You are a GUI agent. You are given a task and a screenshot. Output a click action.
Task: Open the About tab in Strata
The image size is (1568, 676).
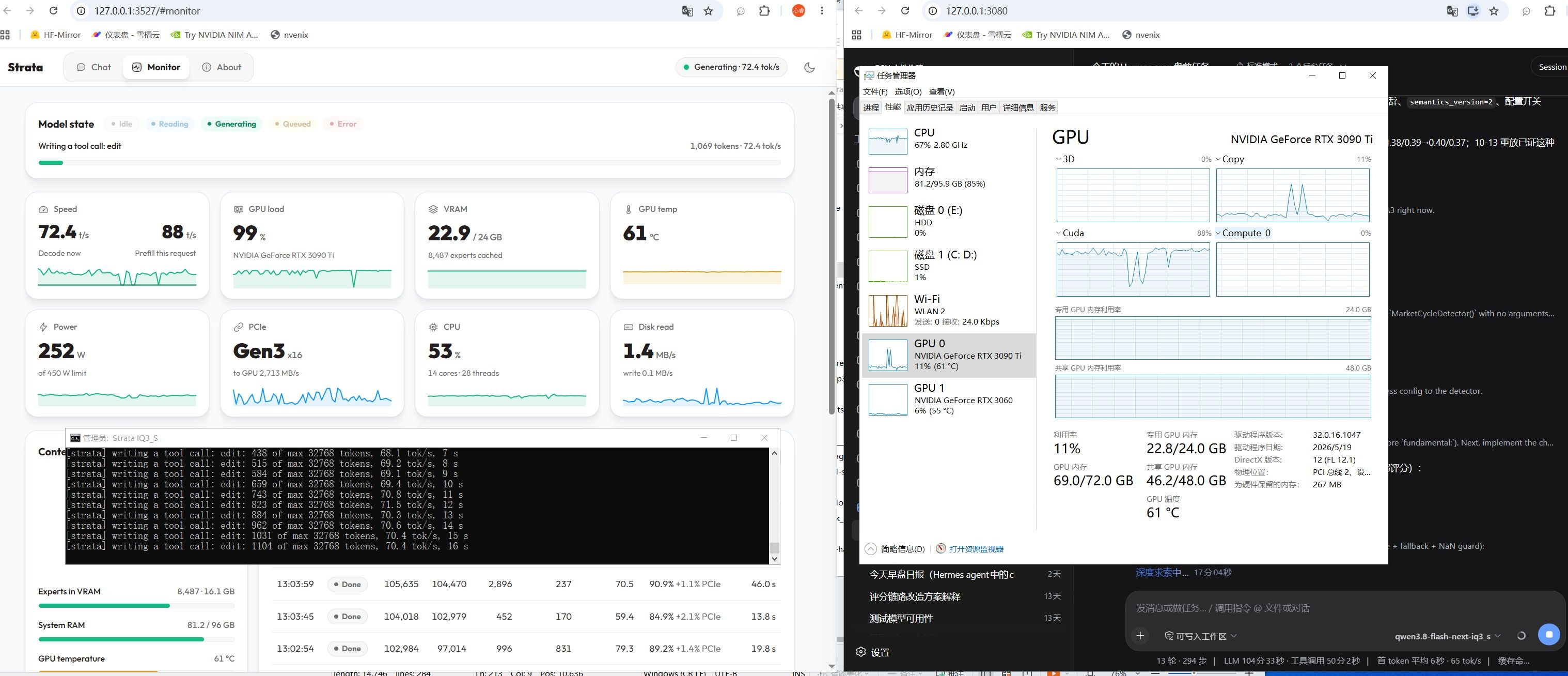pyautogui.click(x=222, y=68)
